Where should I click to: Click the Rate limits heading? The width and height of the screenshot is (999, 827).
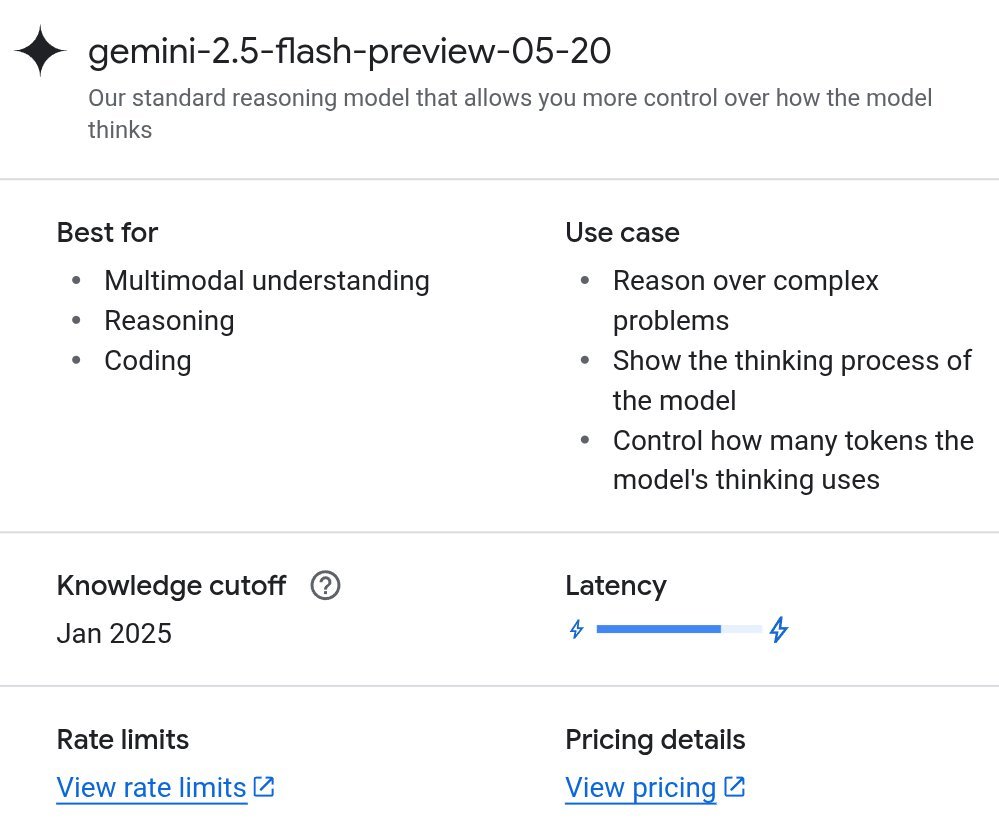[x=122, y=740]
